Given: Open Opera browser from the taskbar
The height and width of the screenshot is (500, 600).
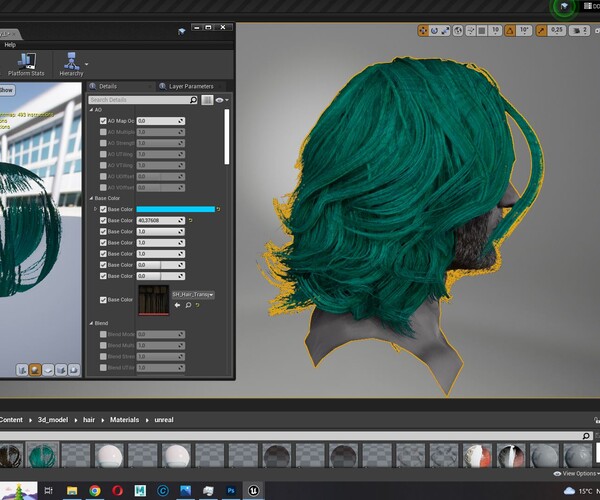Looking at the screenshot, I should pos(117,490).
